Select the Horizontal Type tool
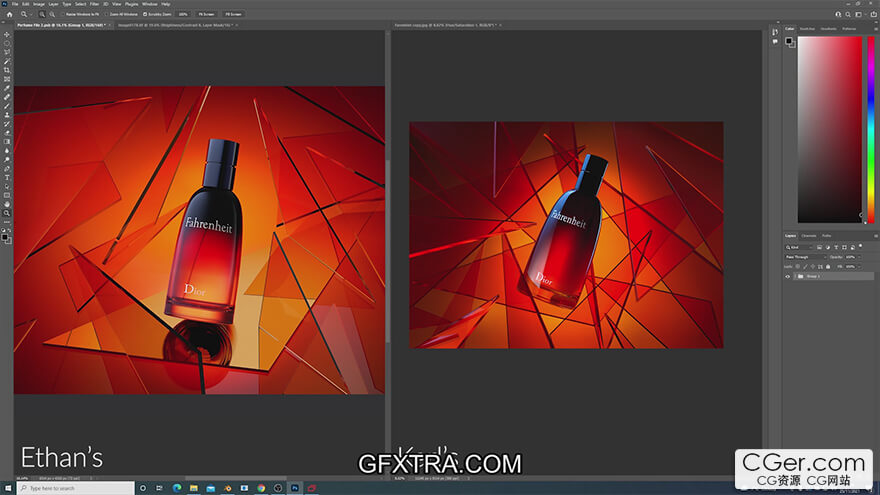This screenshot has width=880, height=495. (7, 177)
